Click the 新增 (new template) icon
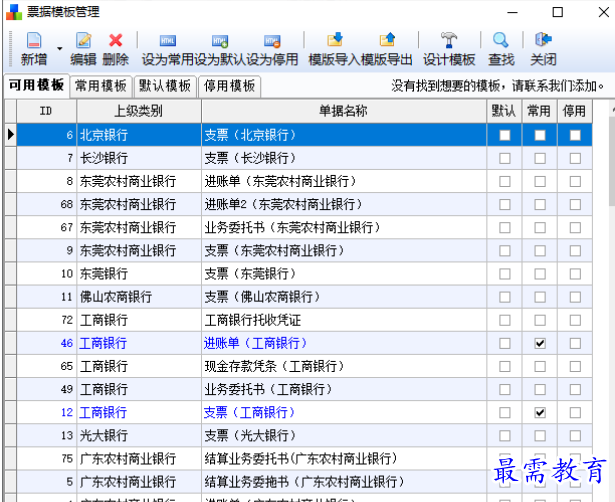The height and width of the screenshot is (502, 615). (34, 40)
